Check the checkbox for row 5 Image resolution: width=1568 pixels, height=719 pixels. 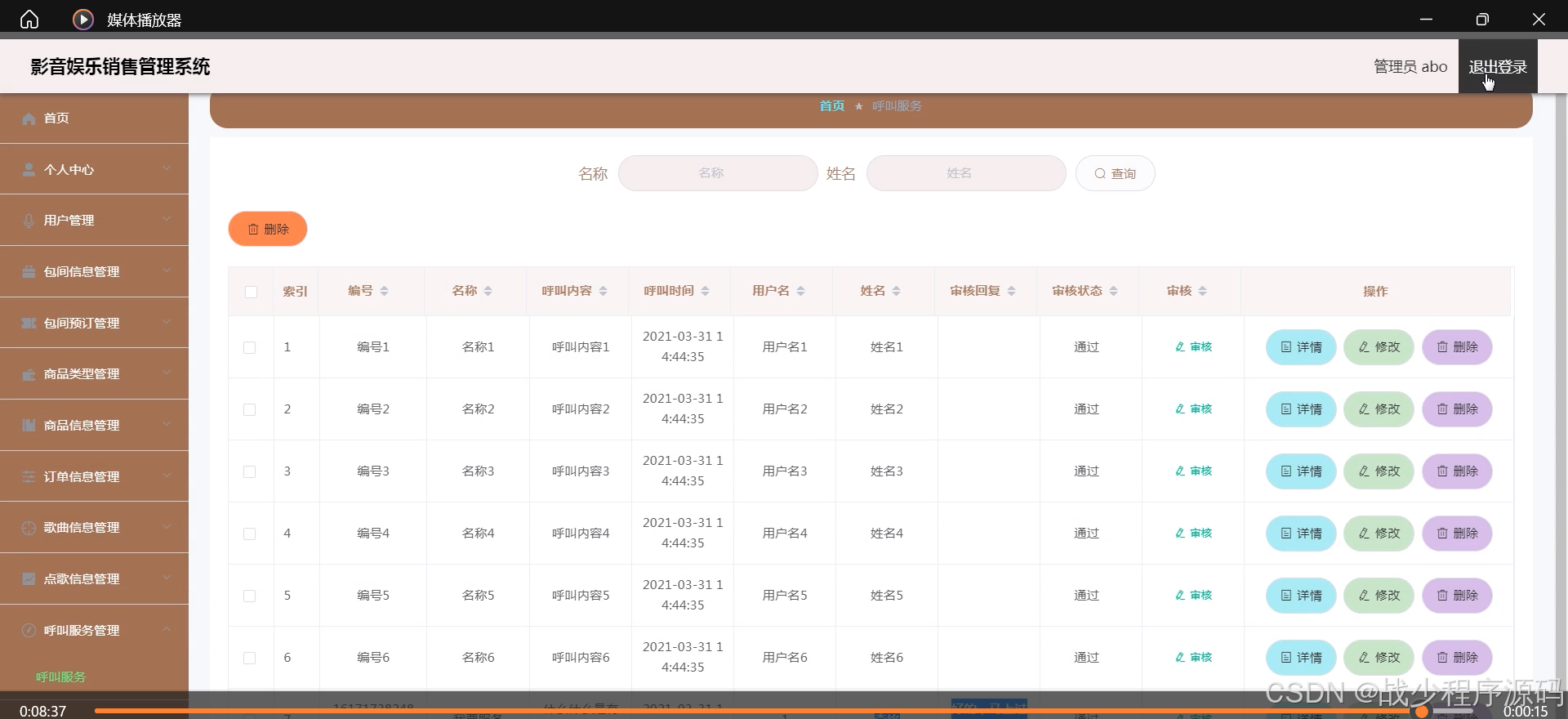click(x=250, y=596)
